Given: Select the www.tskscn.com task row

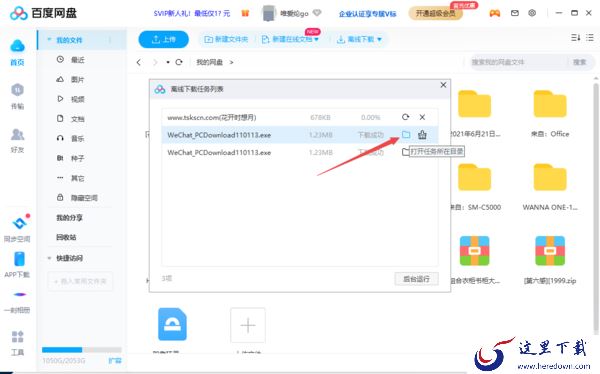Looking at the screenshot, I should (300, 117).
